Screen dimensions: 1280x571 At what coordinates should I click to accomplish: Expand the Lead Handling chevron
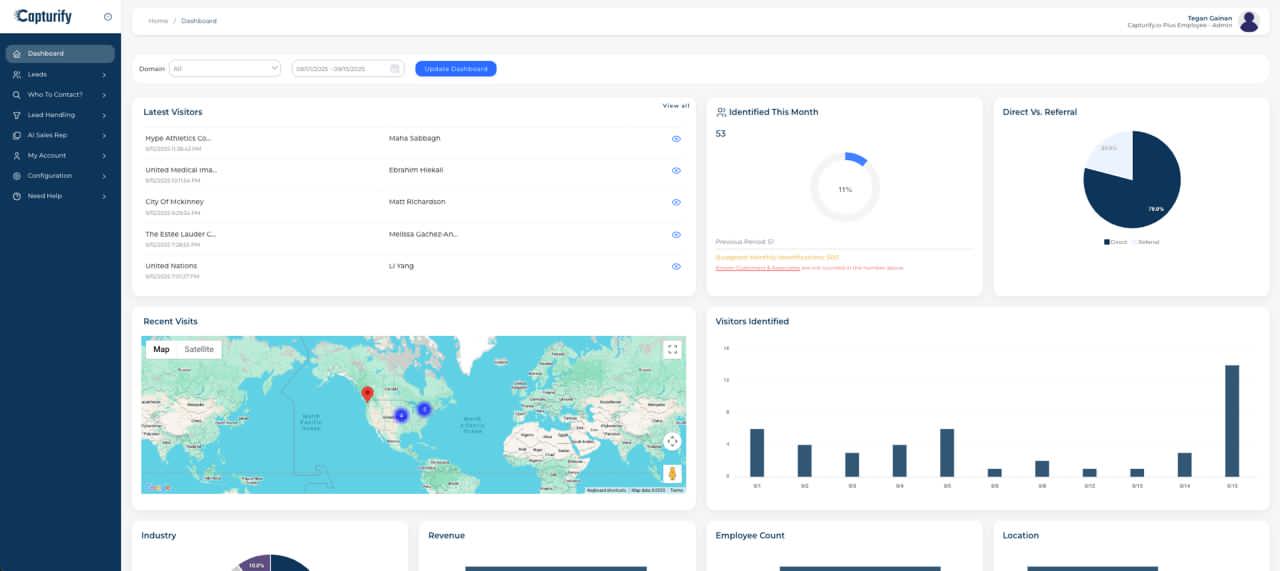tap(104, 115)
